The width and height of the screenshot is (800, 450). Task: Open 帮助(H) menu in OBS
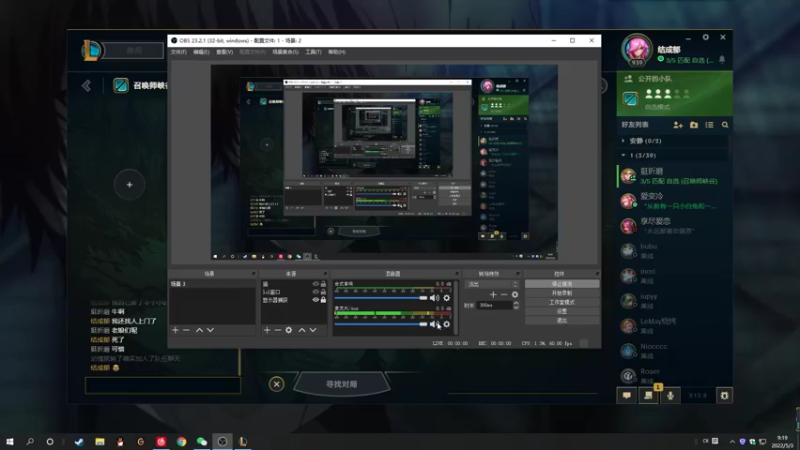[x=337, y=52]
